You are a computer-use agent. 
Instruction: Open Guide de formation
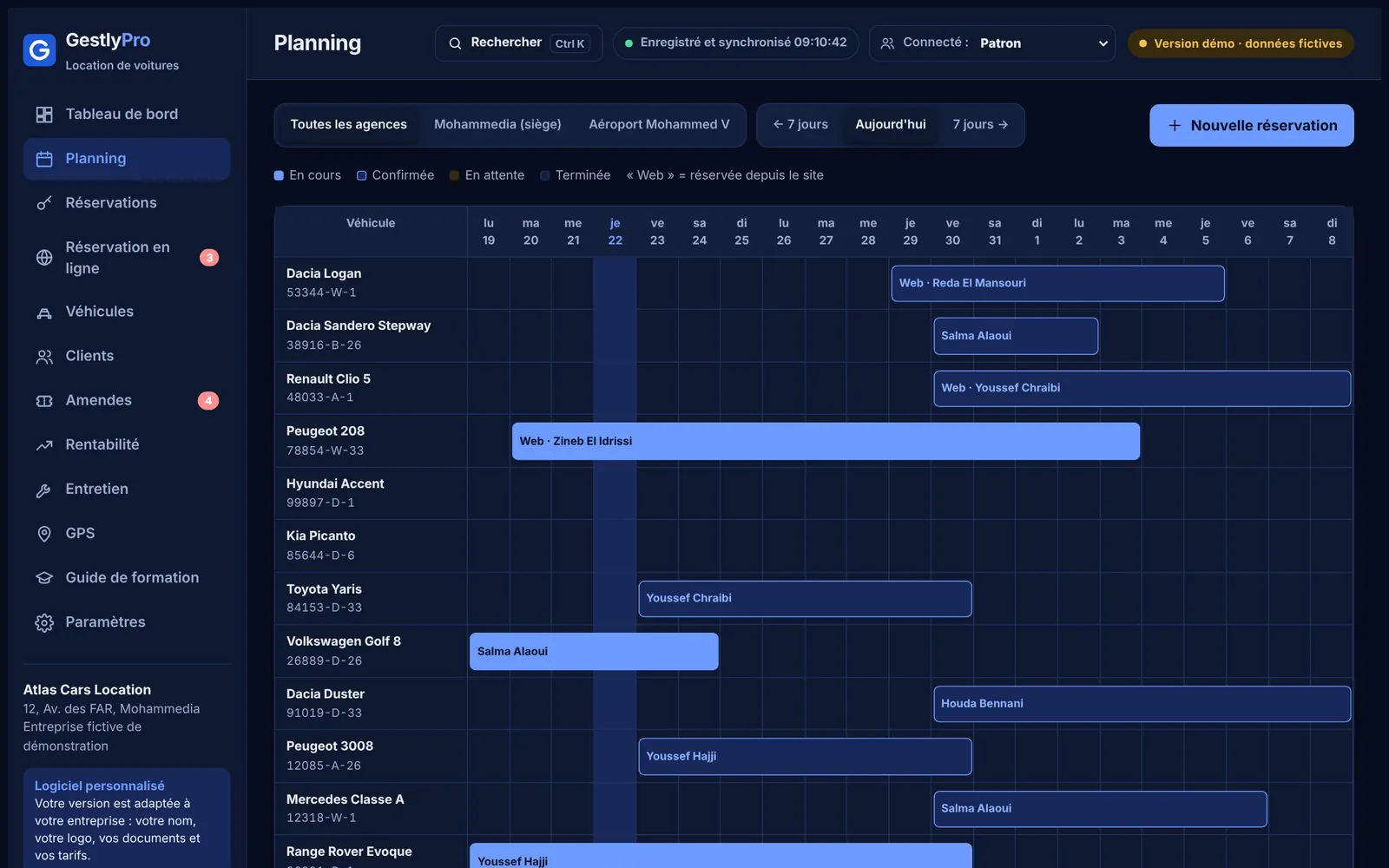pos(127,578)
